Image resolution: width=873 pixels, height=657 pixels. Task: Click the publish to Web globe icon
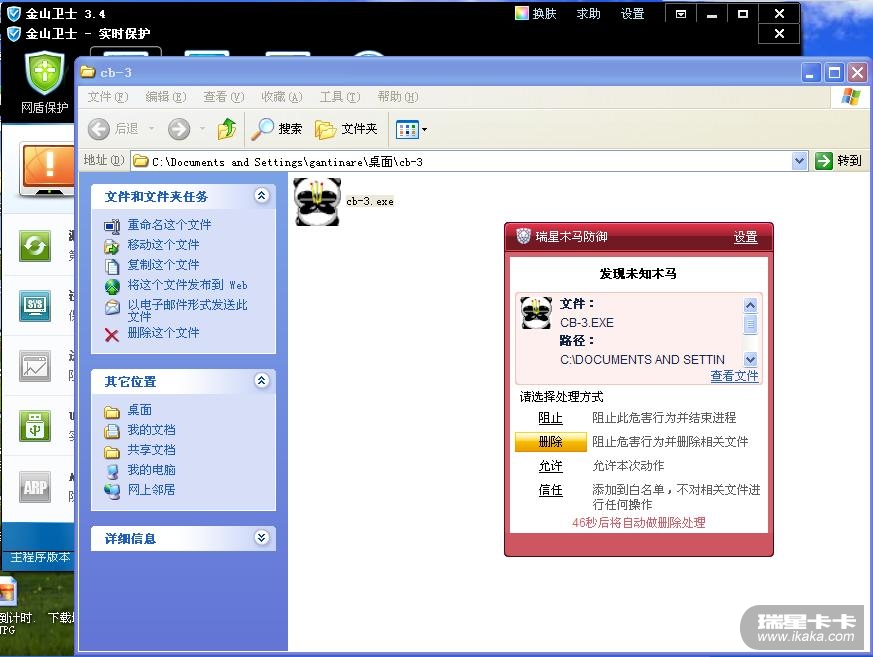pyautogui.click(x=112, y=287)
